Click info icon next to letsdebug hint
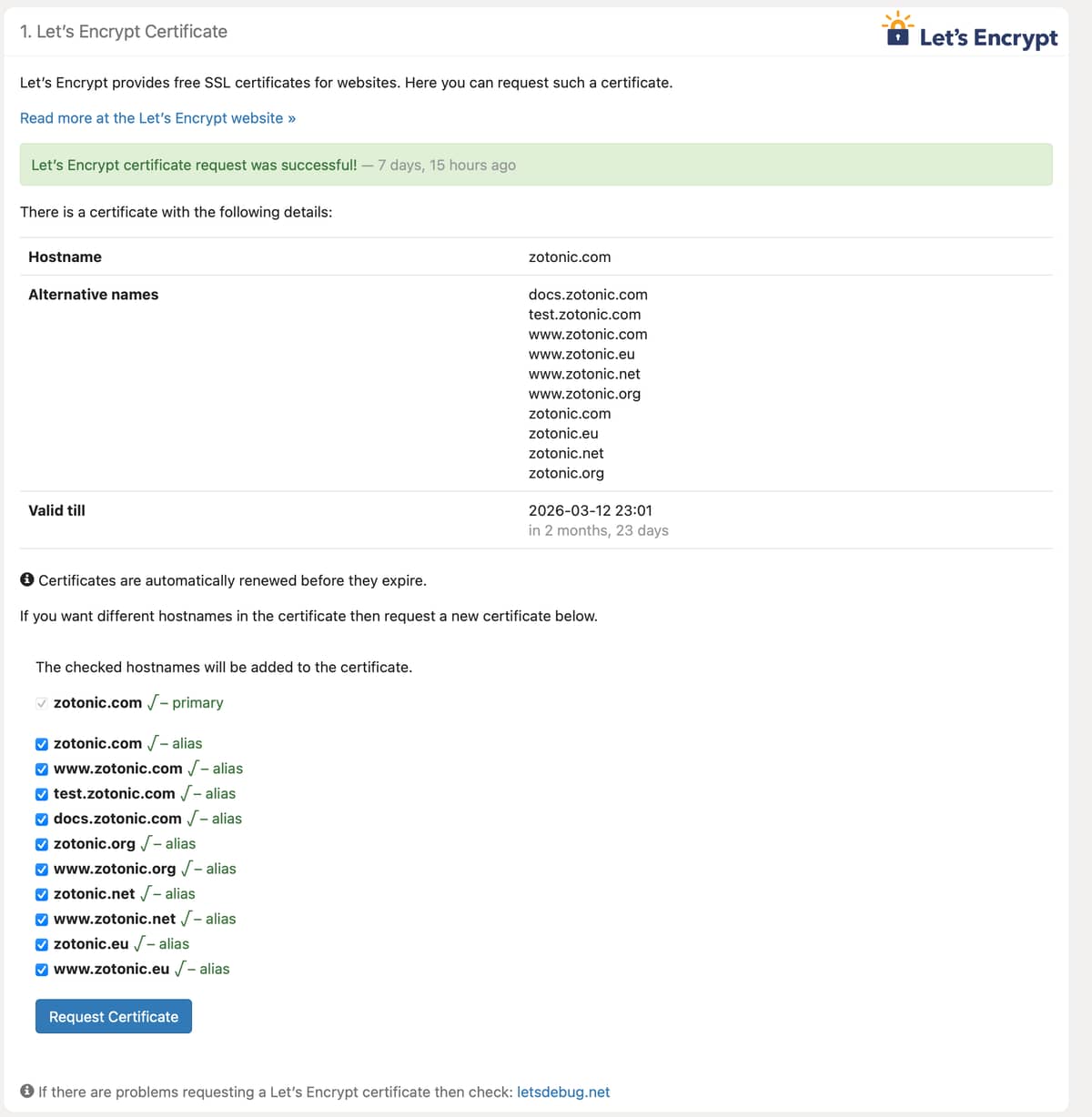Image resolution: width=1092 pixels, height=1117 pixels. coord(27,1091)
